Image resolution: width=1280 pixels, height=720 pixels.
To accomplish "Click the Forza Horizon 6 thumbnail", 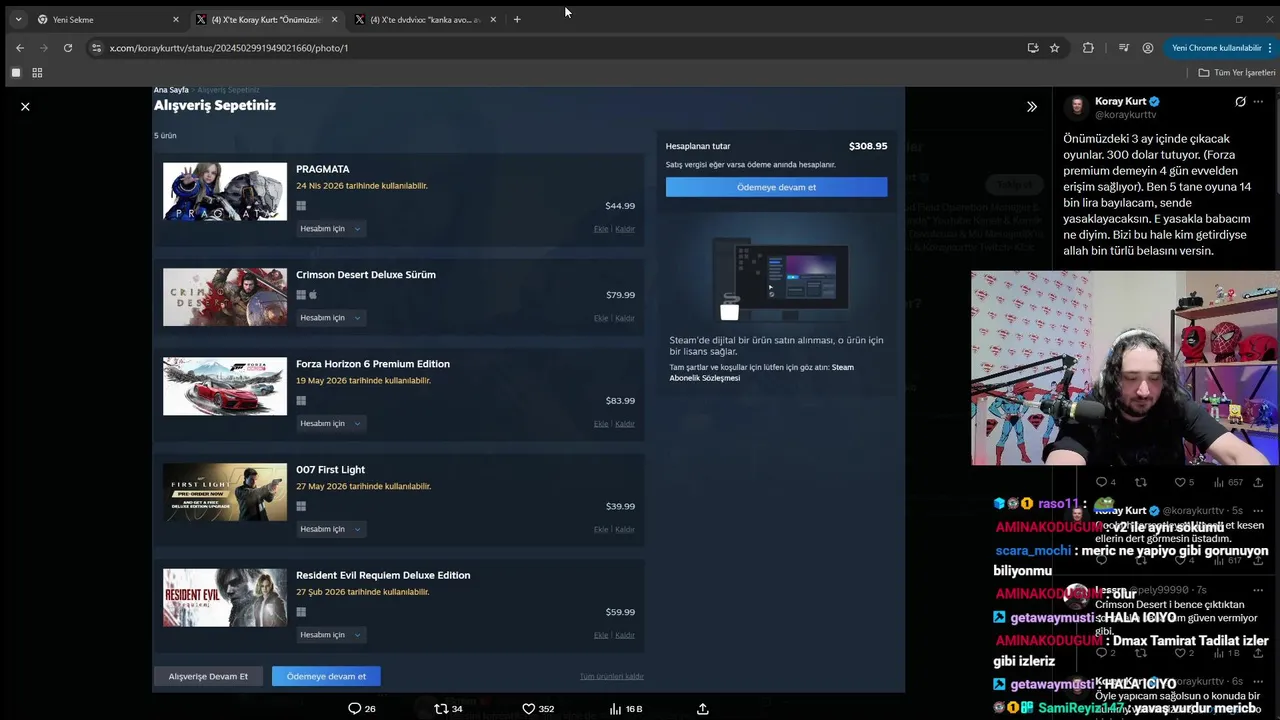I will 225,386.
